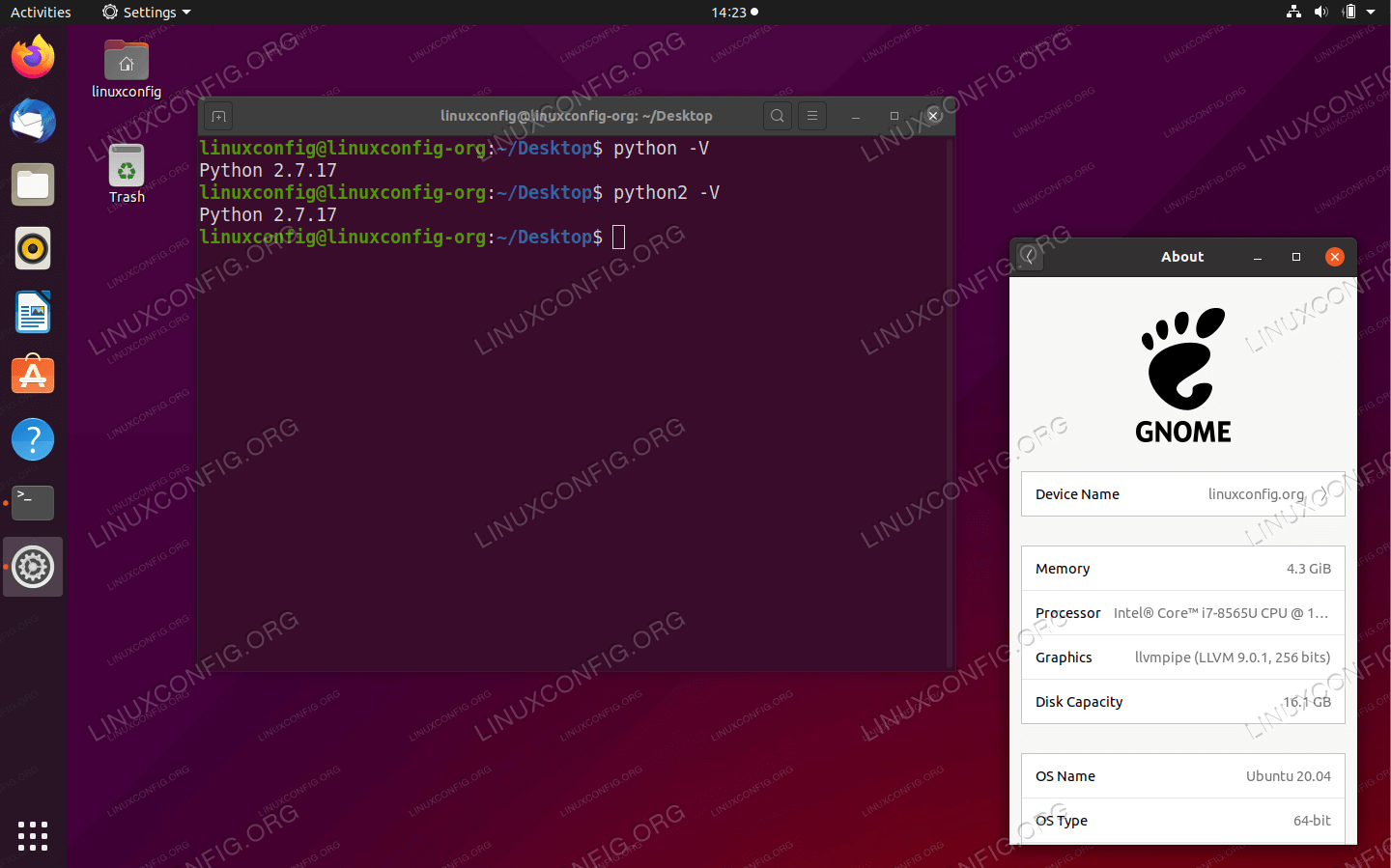Viewport: 1391px width, 868px height.
Task: Open Firefox from the dock
Action: point(33,57)
